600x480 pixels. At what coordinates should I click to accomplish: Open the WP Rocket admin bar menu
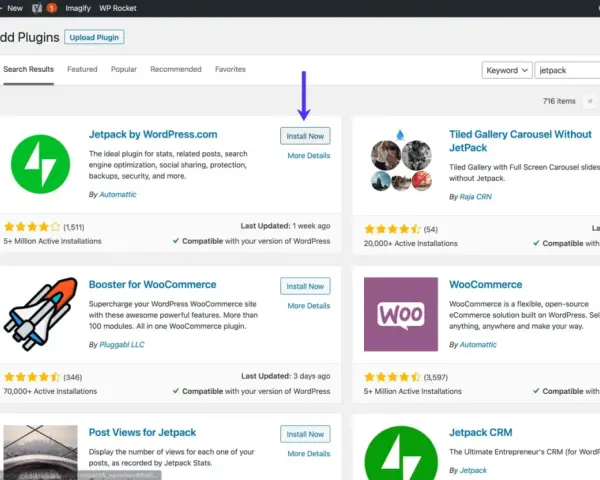click(118, 8)
